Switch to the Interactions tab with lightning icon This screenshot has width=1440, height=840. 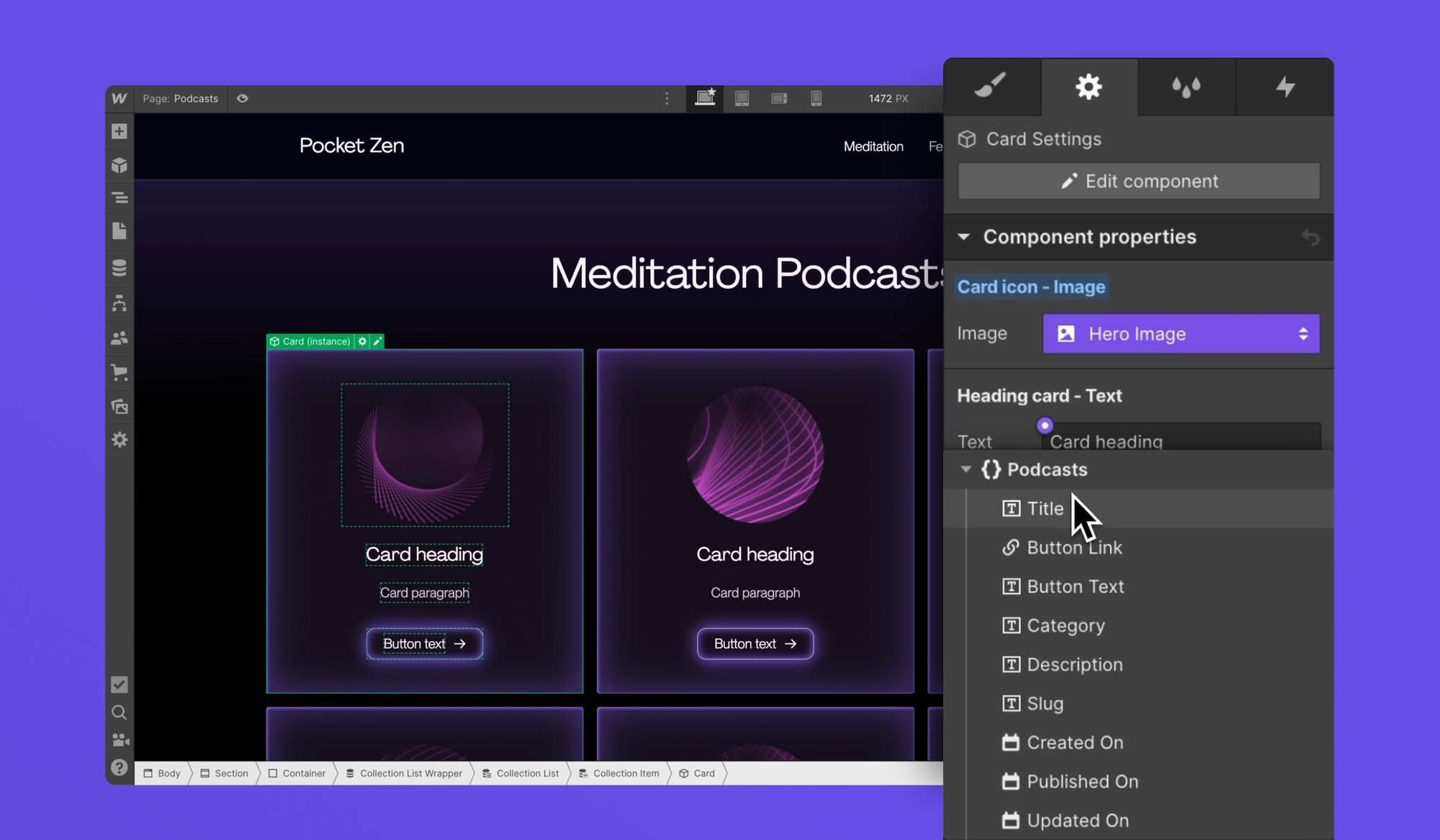click(1285, 86)
